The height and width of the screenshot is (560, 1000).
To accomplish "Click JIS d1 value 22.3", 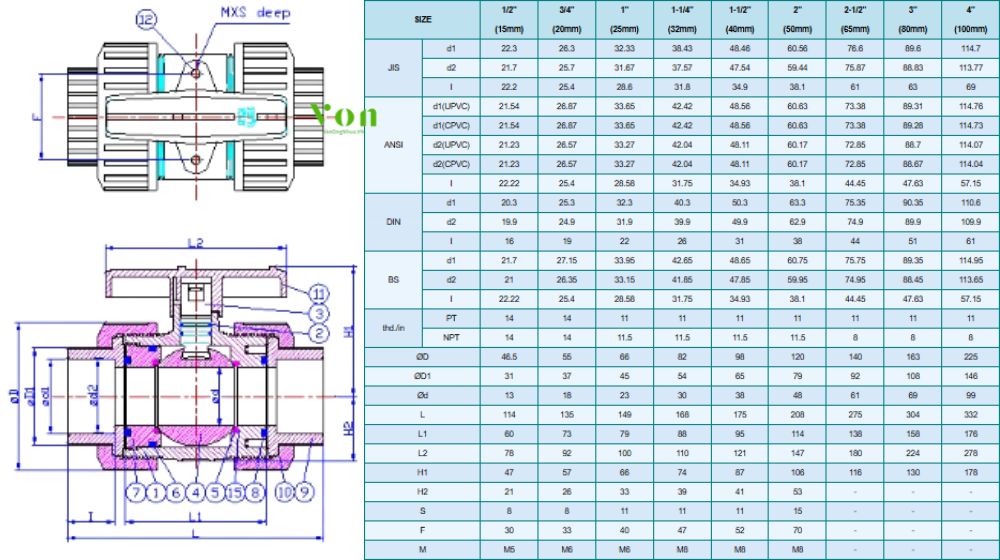I will point(509,48).
